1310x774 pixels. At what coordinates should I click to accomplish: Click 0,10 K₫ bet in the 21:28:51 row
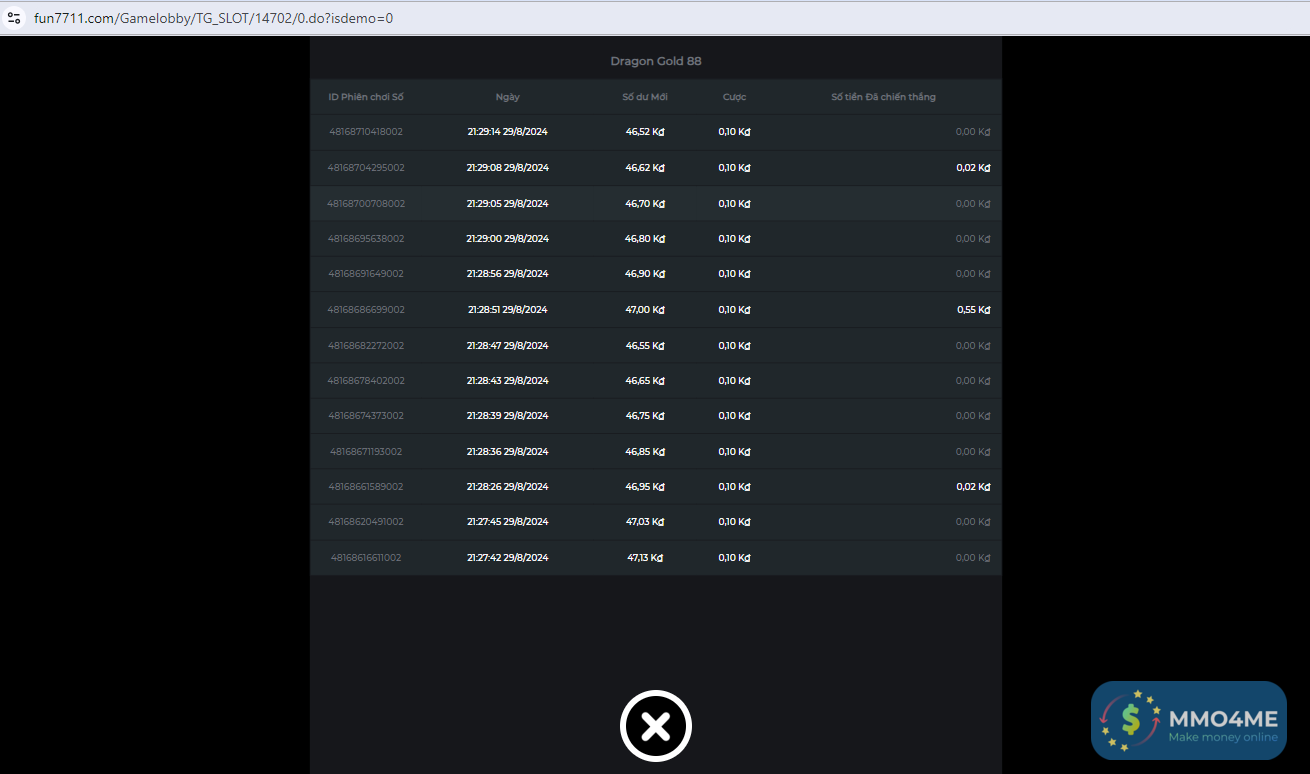coord(734,310)
